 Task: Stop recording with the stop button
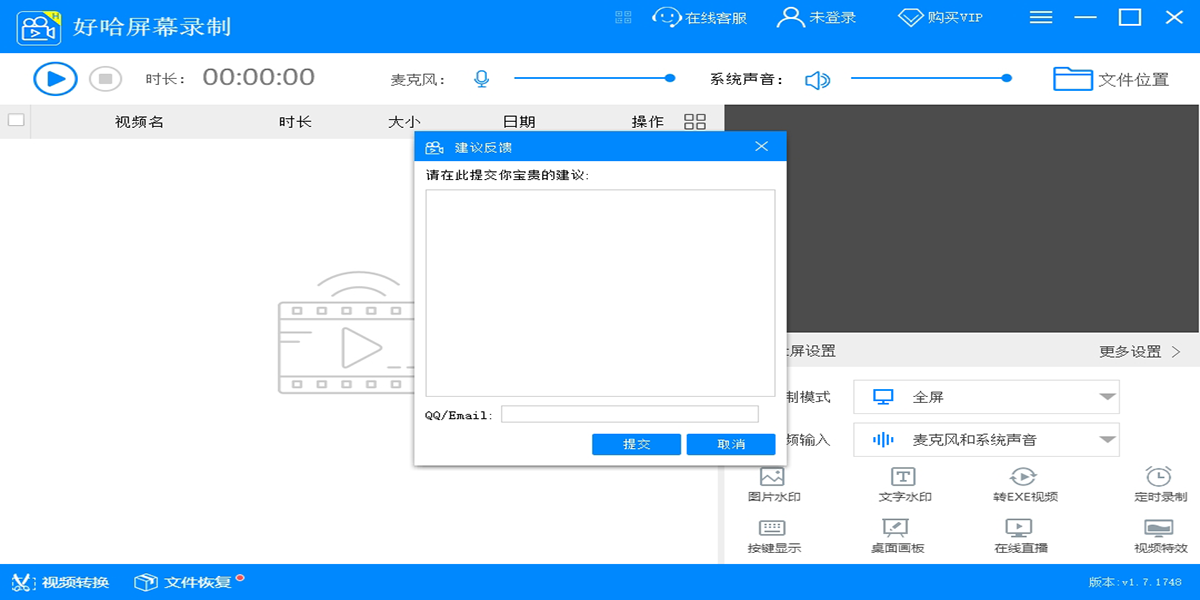(105, 79)
